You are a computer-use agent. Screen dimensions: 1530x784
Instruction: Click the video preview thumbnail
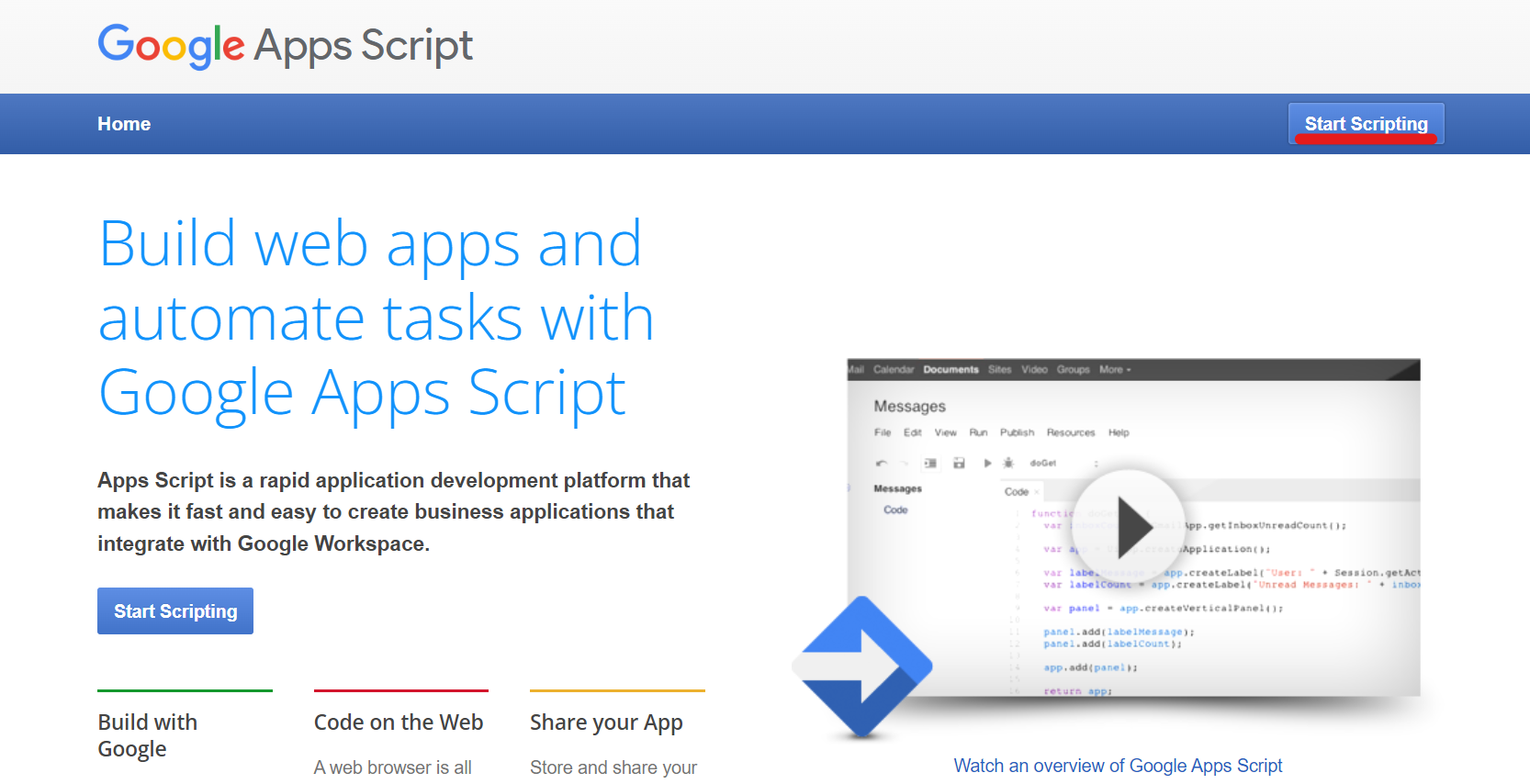point(1133,527)
